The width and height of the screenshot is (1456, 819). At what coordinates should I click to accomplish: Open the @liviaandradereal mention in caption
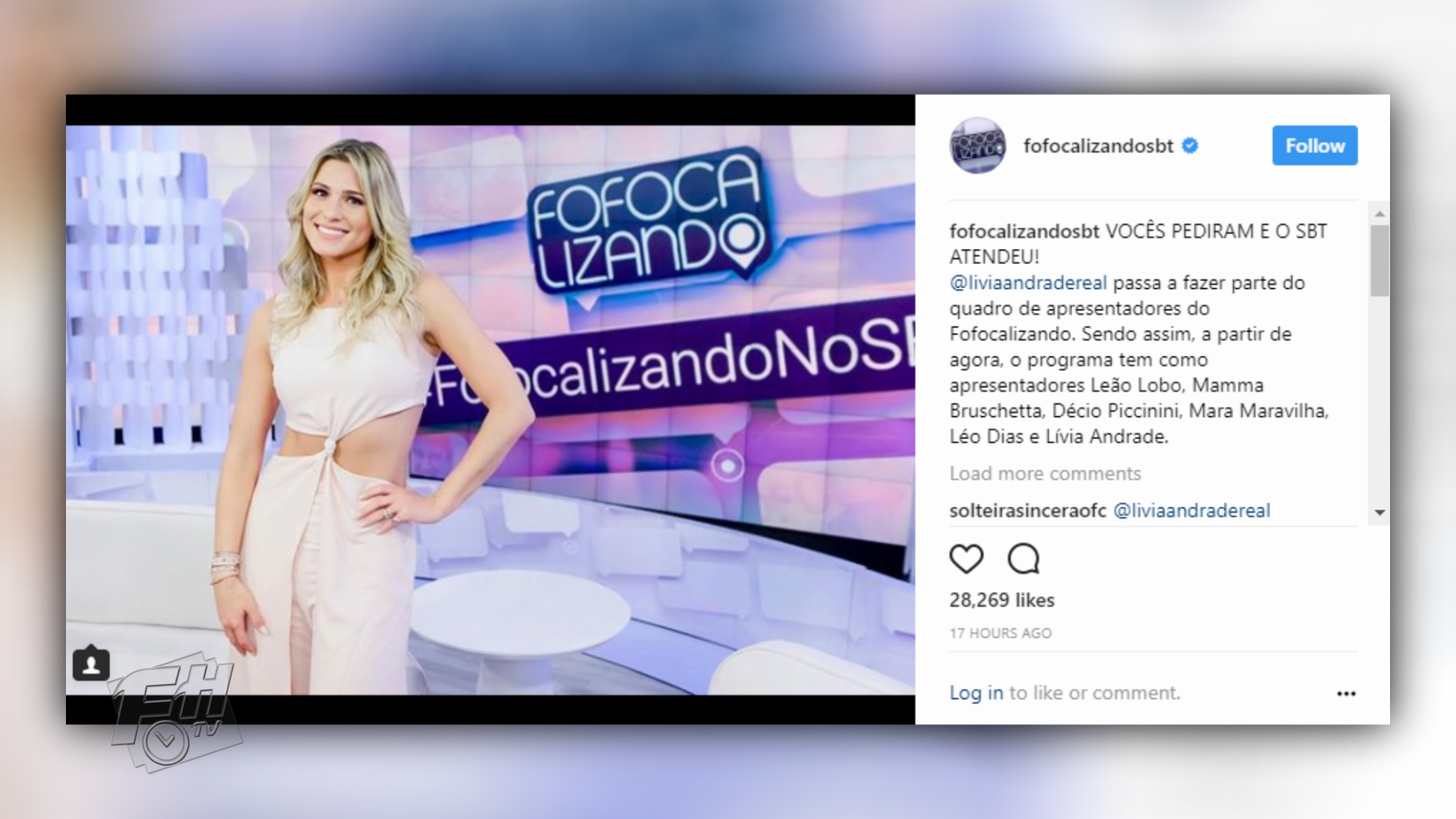pos(1028,283)
